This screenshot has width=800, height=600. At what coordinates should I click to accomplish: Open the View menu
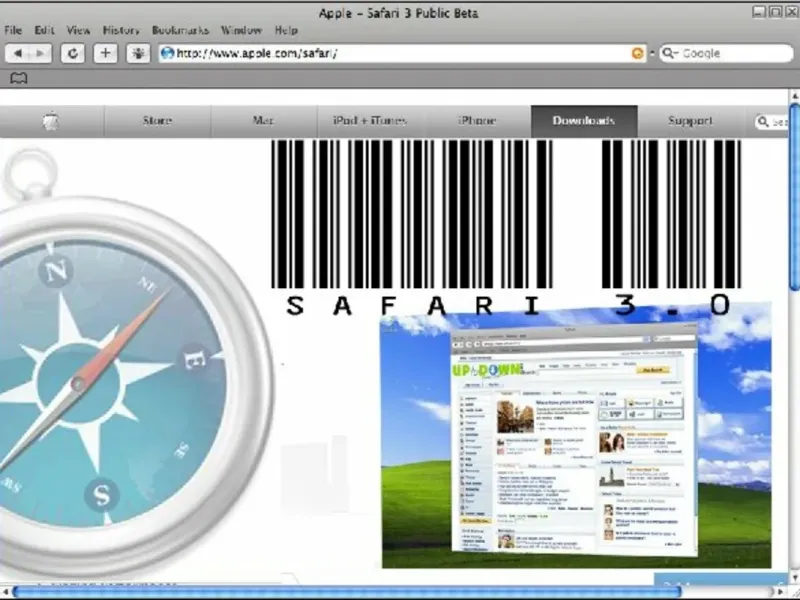click(x=78, y=30)
